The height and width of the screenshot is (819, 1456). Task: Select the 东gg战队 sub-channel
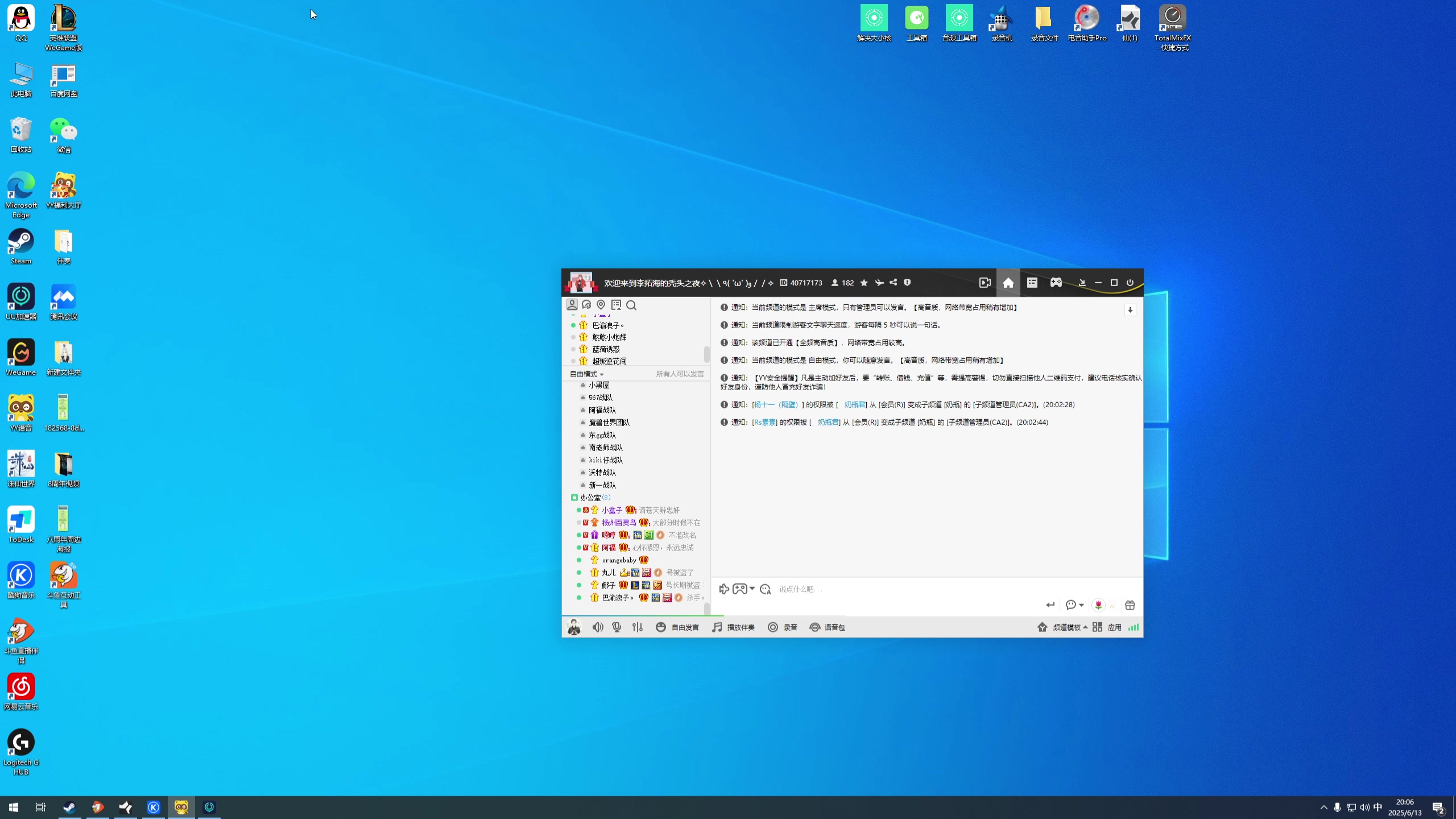point(602,435)
